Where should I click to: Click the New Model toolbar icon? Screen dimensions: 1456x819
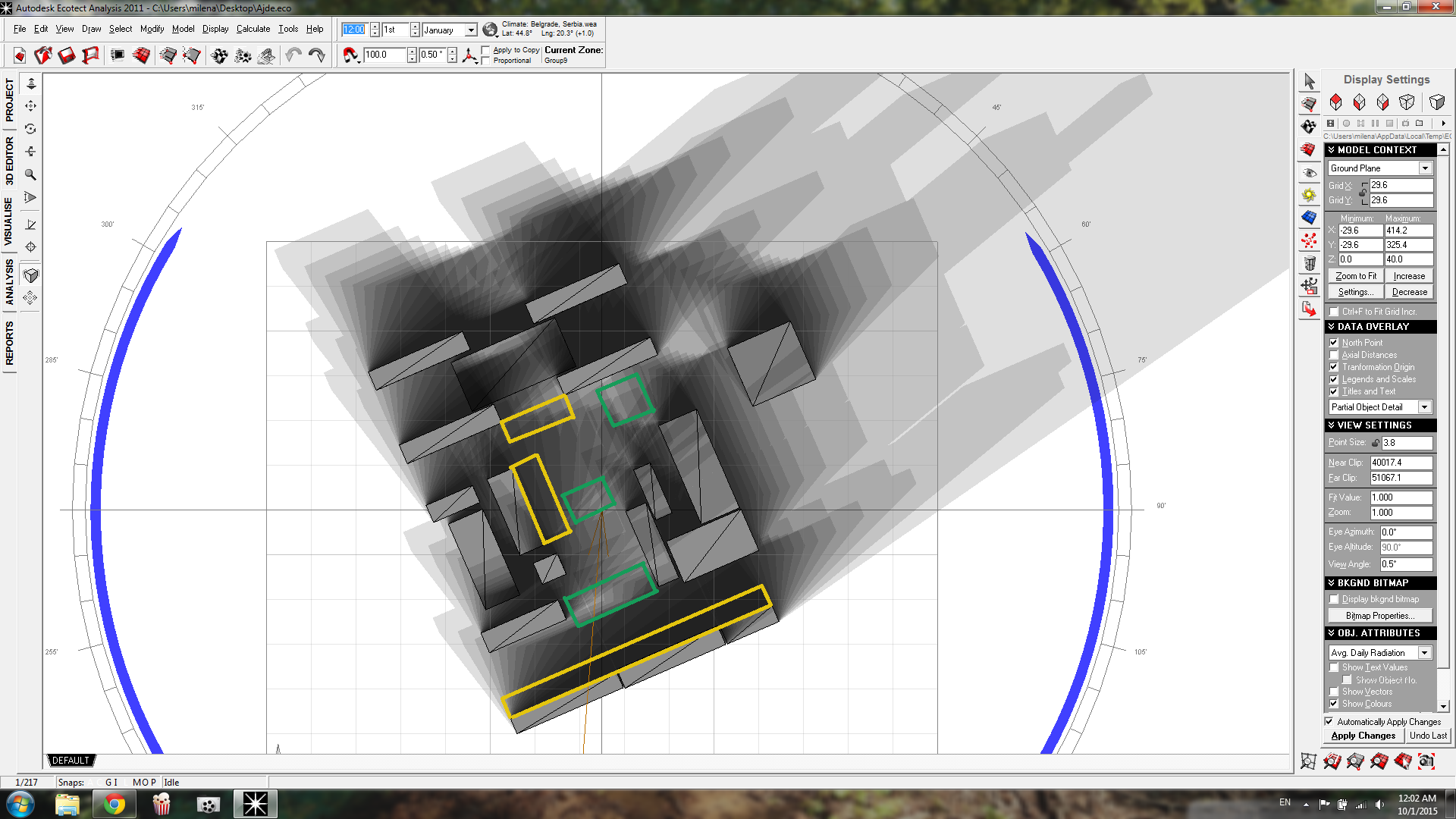click(20, 55)
